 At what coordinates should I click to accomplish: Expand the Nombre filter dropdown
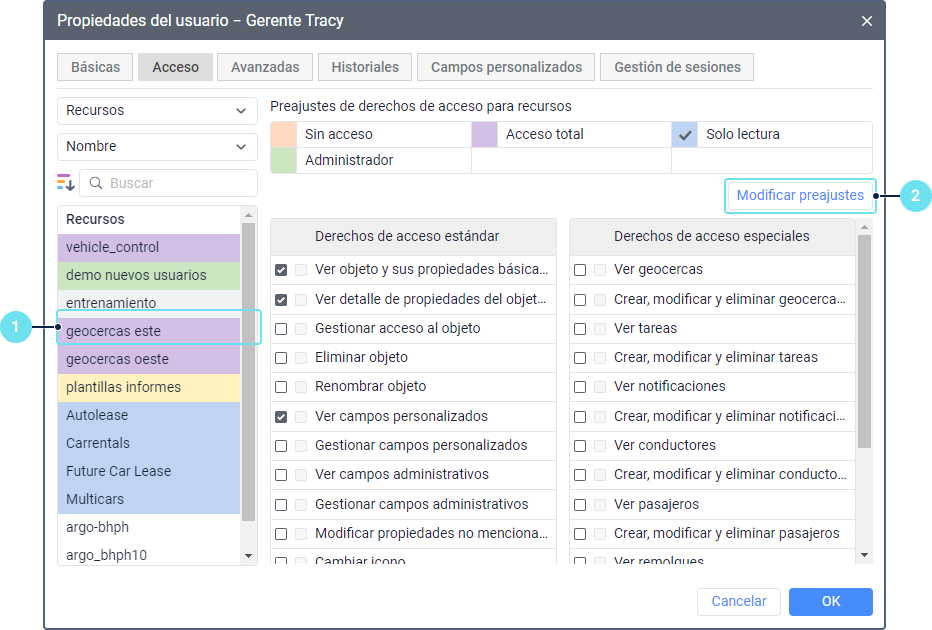pyautogui.click(x=157, y=146)
